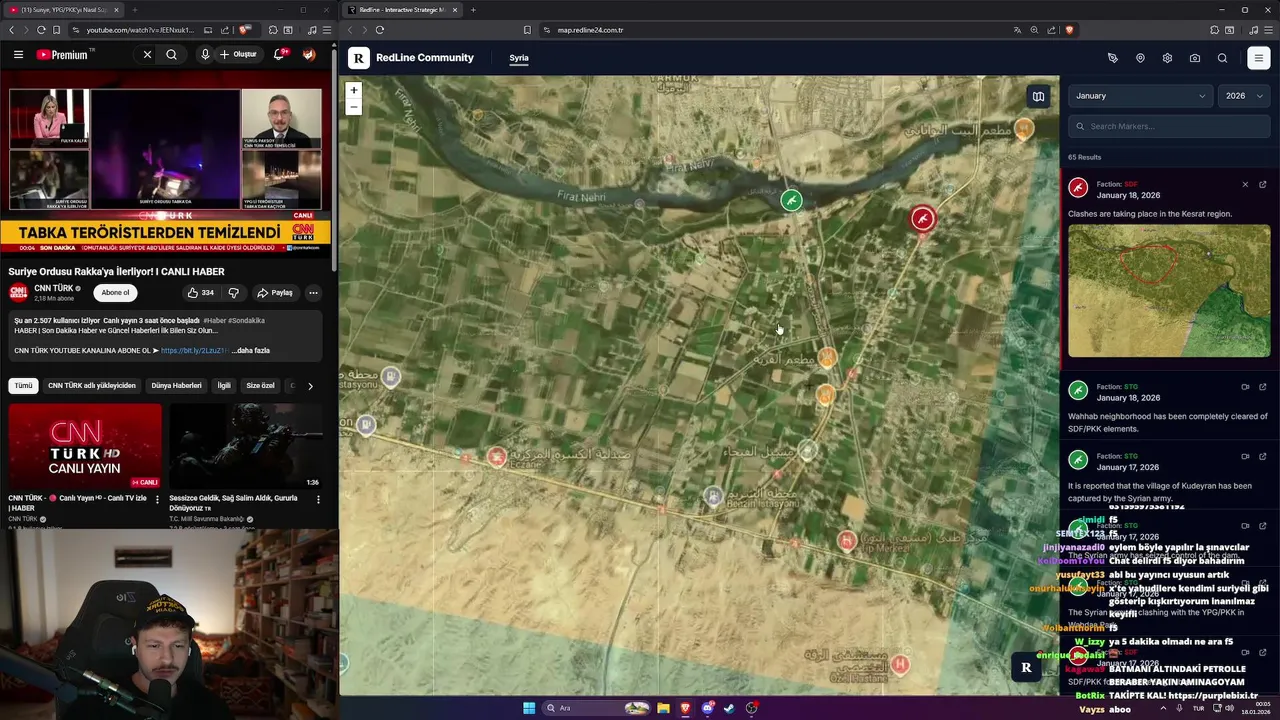Select the Tümü chip
Viewport: 1280px width, 720px height.
pyautogui.click(x=23, y=386)
